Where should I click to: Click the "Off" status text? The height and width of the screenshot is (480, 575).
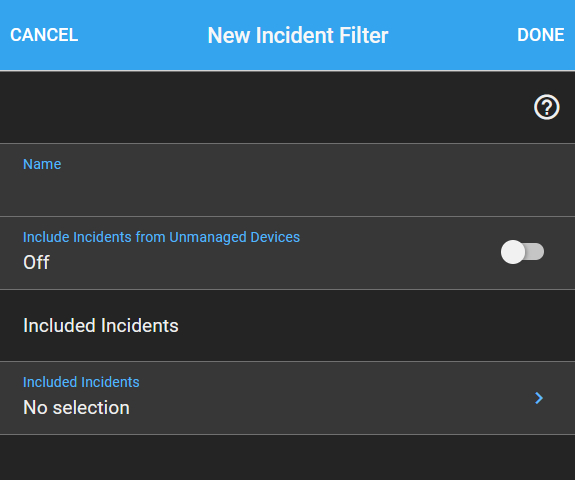[36, 262]
